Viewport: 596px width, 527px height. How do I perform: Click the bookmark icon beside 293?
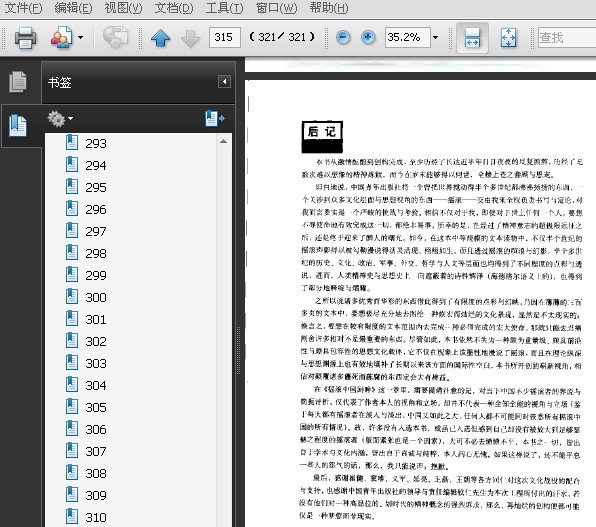(x=72, y=143)
